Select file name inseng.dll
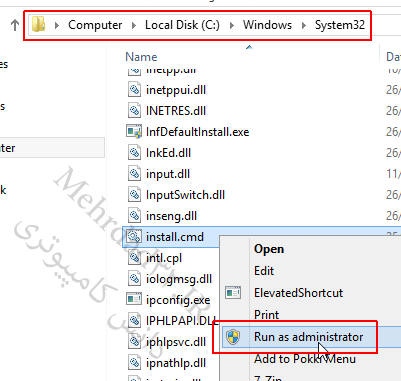This screenshot has height=381, width=401. 171,216
